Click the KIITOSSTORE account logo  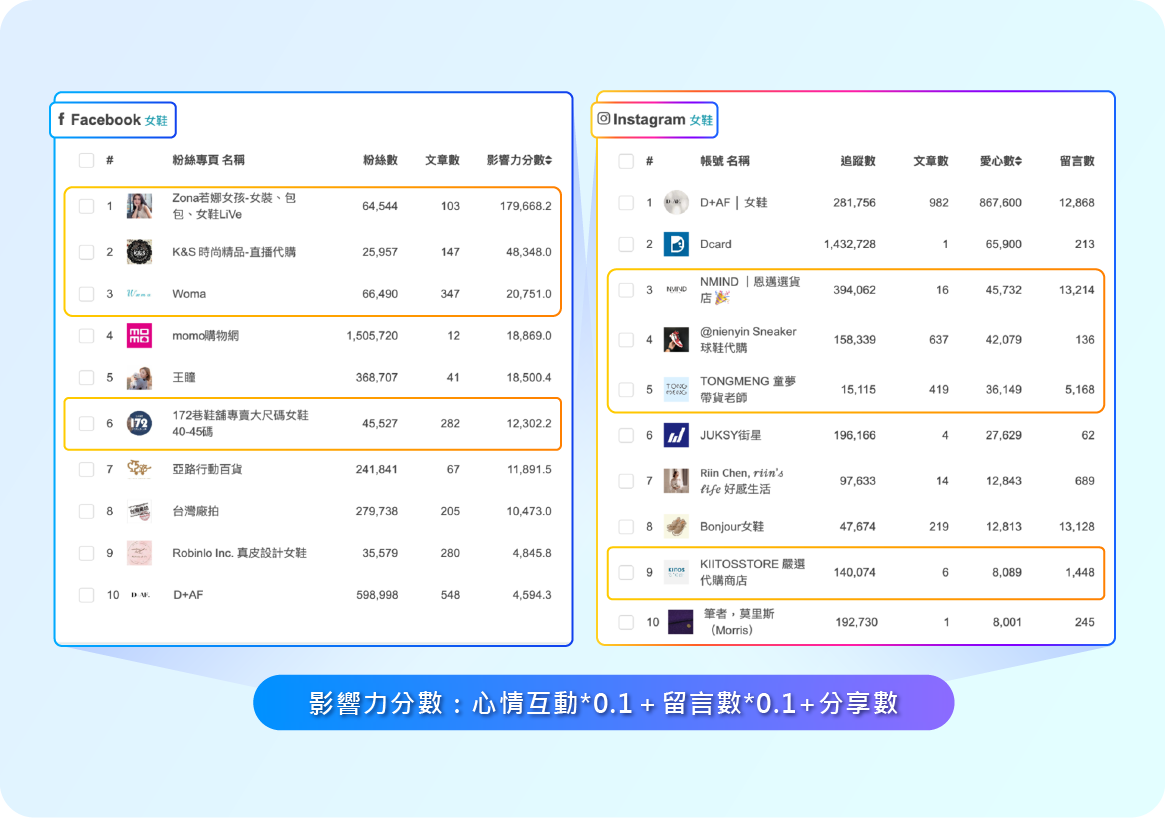tap(676, 572)
